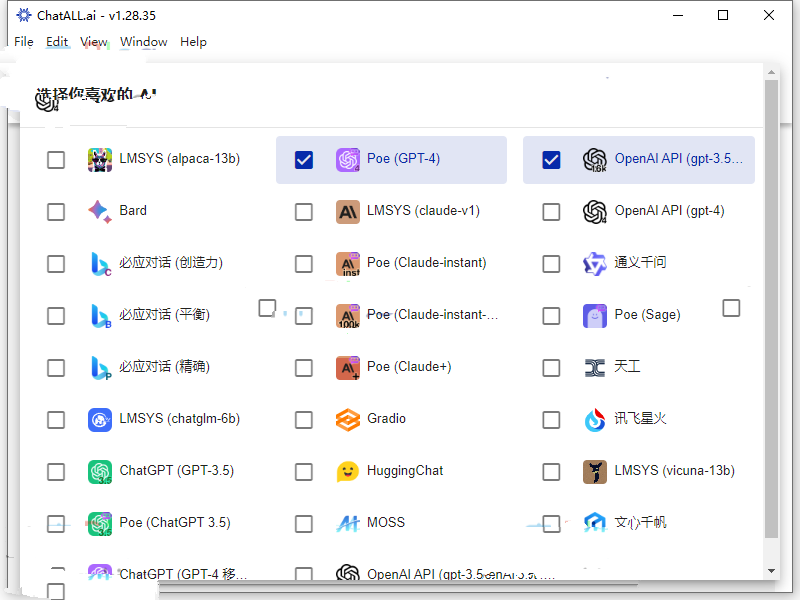Click the ChatGPT (GPT-3.5) green icon

100,471
